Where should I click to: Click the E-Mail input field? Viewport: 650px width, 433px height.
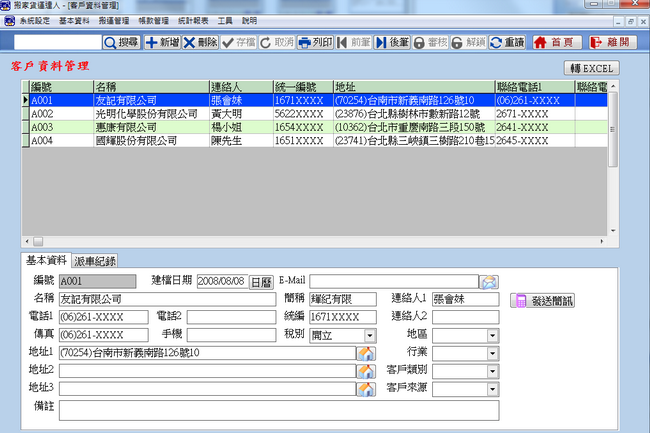394,281
